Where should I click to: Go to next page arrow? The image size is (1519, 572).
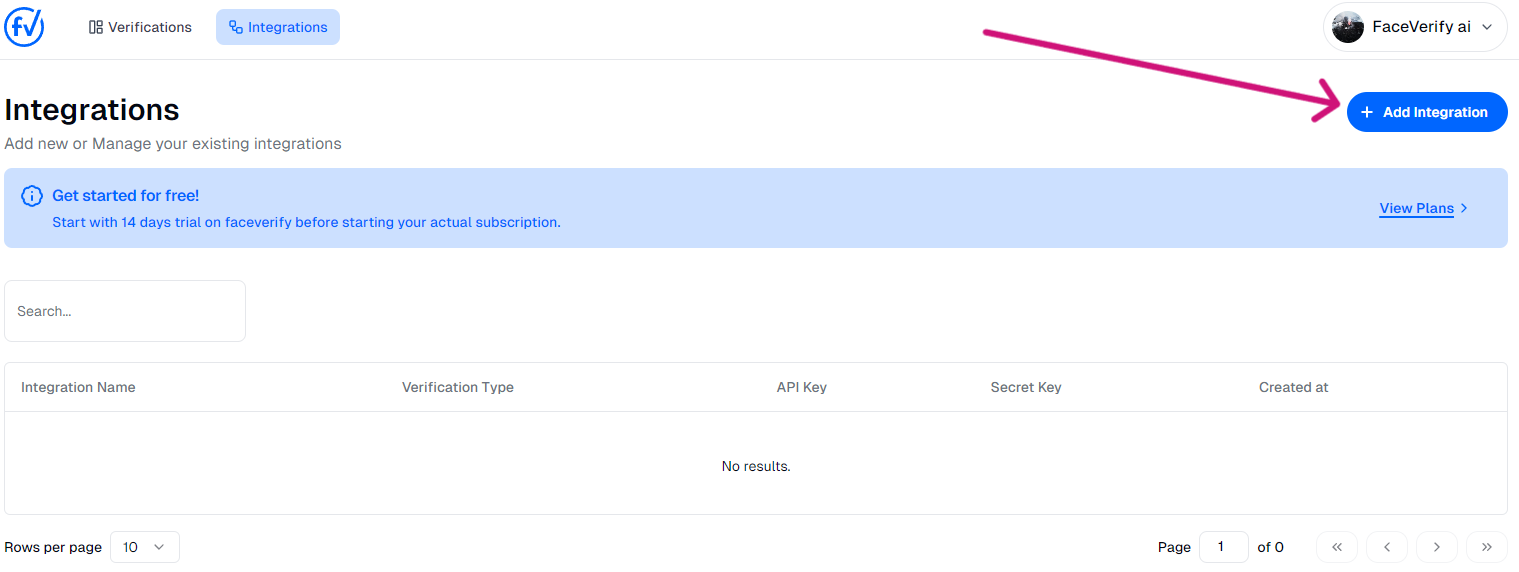1437,547
